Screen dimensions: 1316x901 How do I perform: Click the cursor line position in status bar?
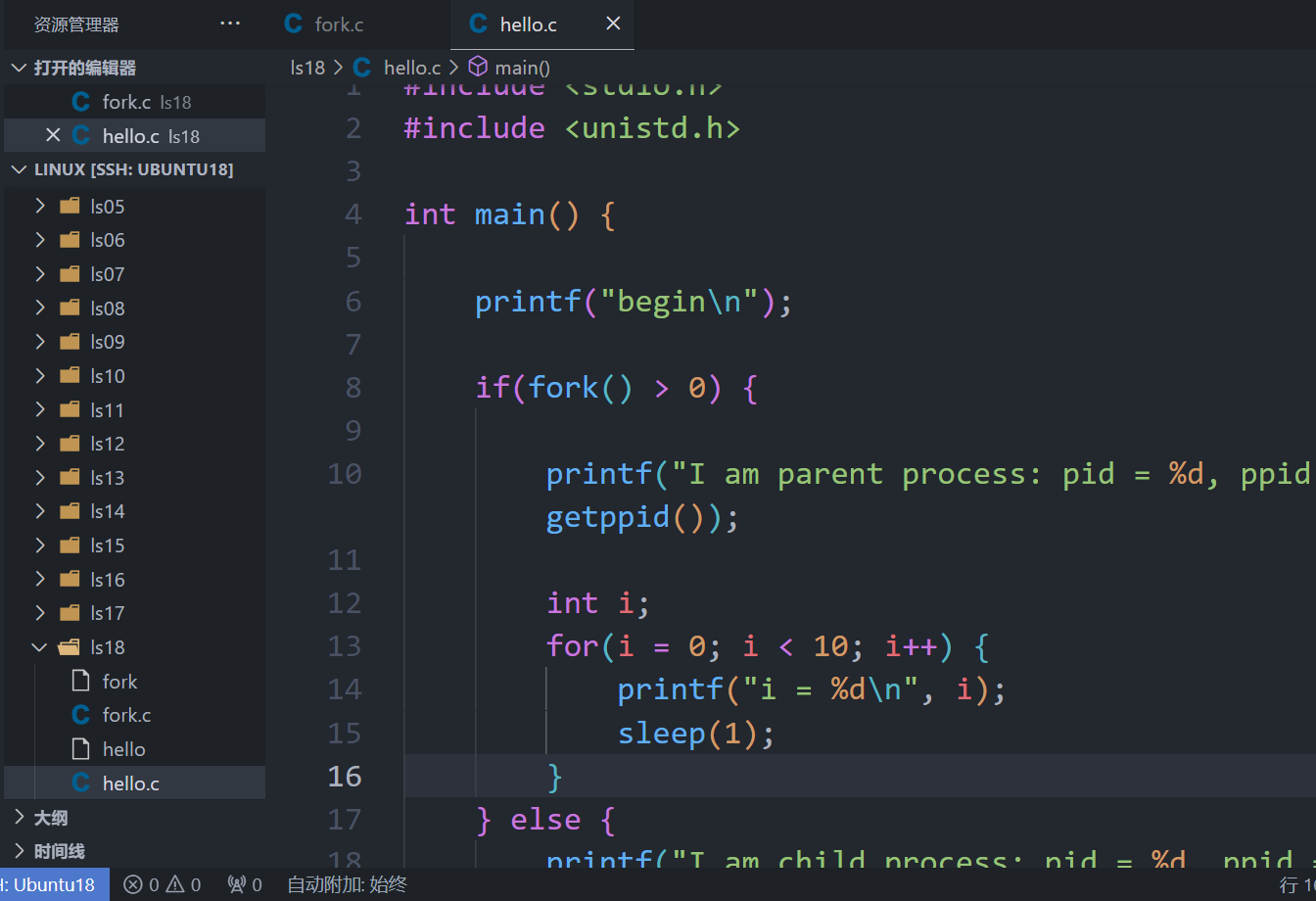pyautogui.click(x=1296, y=884)
